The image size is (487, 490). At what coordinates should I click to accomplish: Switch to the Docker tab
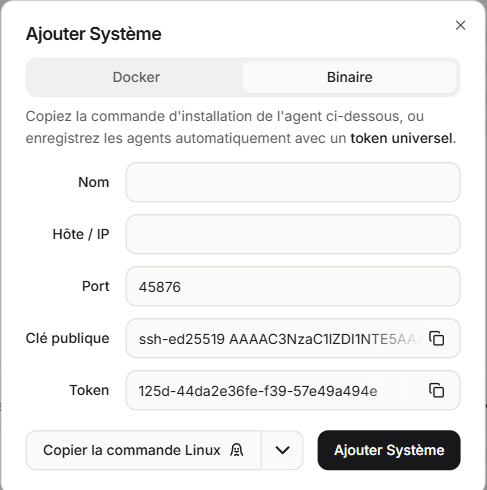coord(136,77)
